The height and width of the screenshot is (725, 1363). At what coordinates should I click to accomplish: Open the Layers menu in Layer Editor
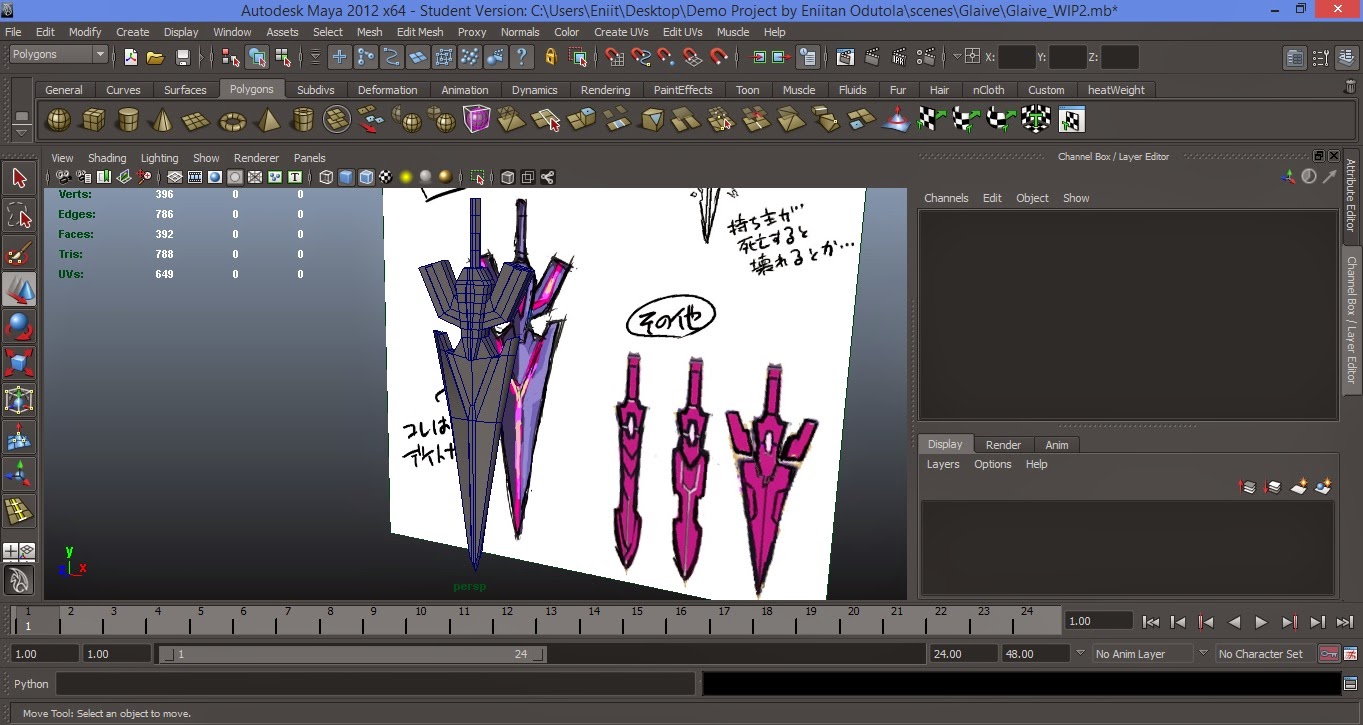943,464
